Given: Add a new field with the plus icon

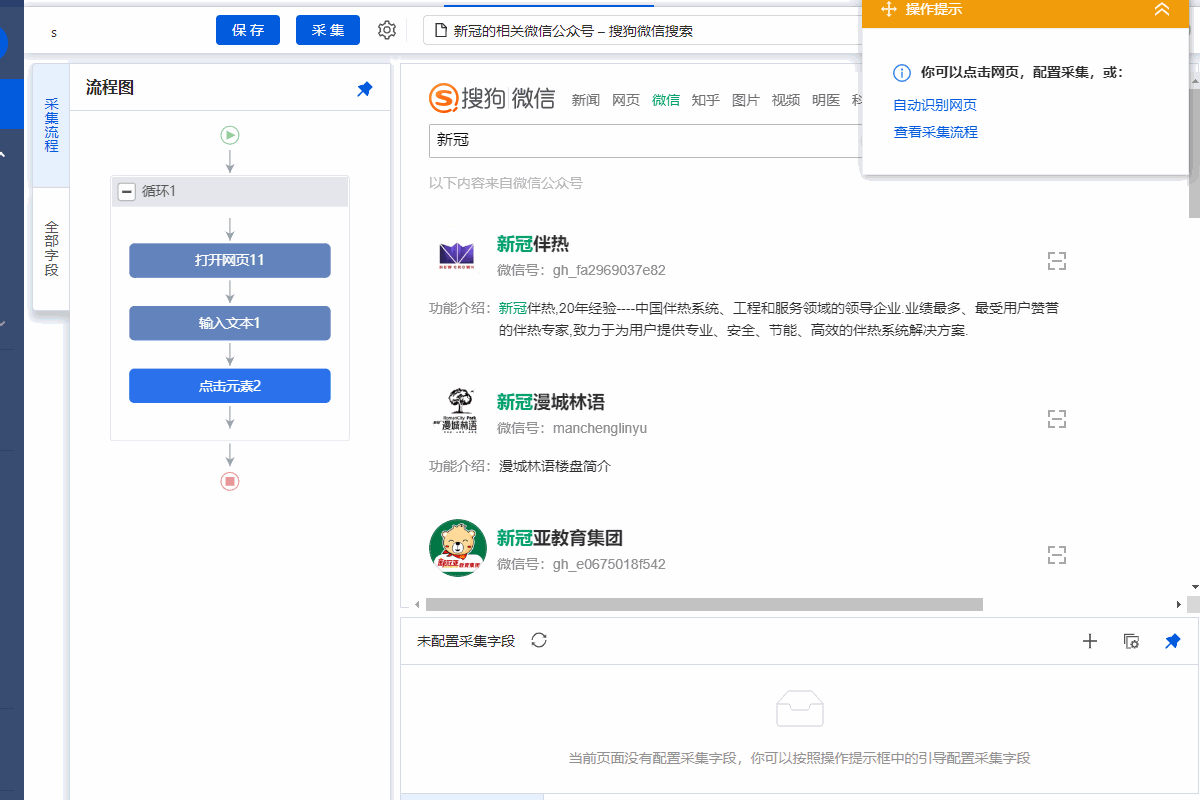Looking at the screenshot, I should 1090,641.
